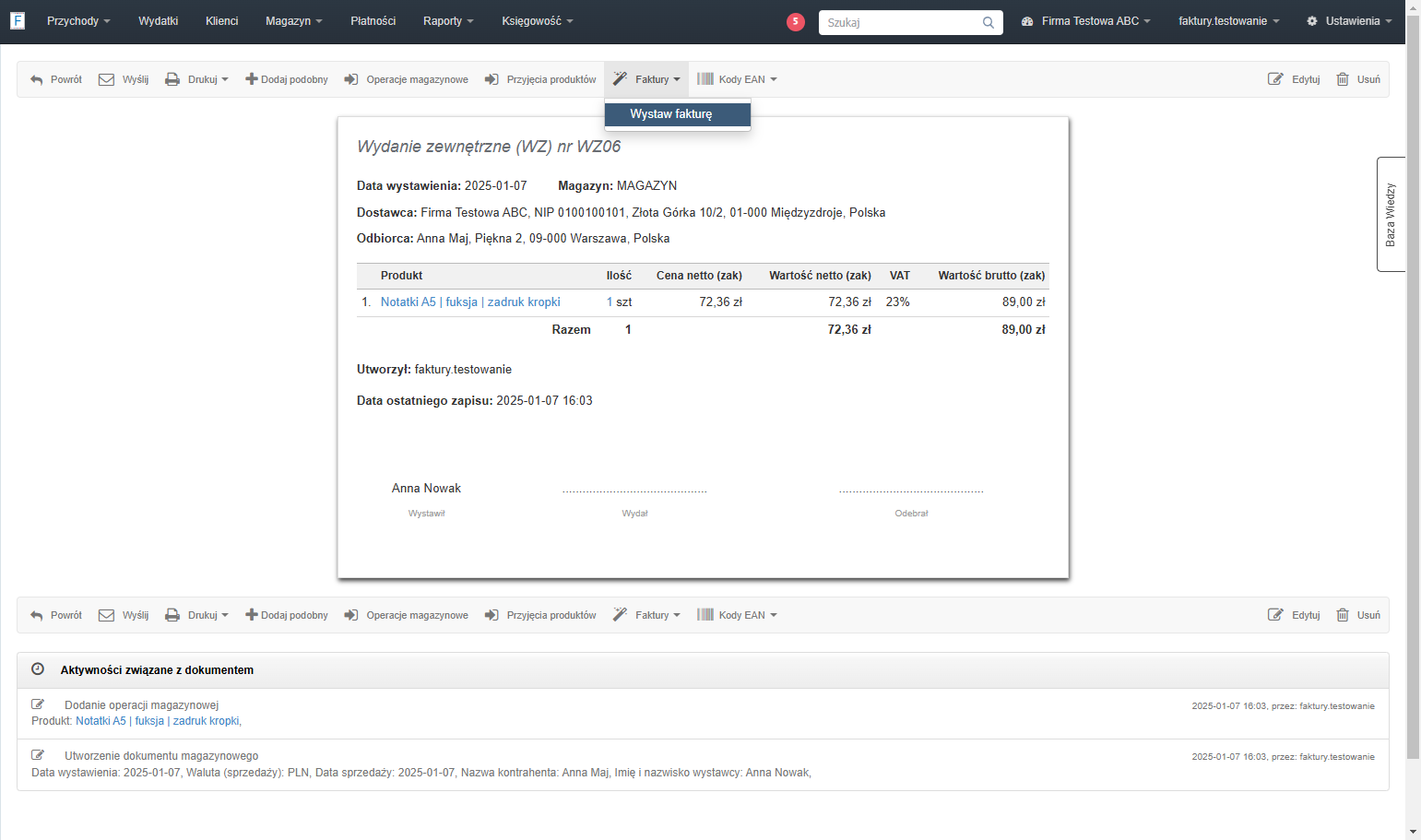Click the top toolbar Wyślij envelope icon

106,79
